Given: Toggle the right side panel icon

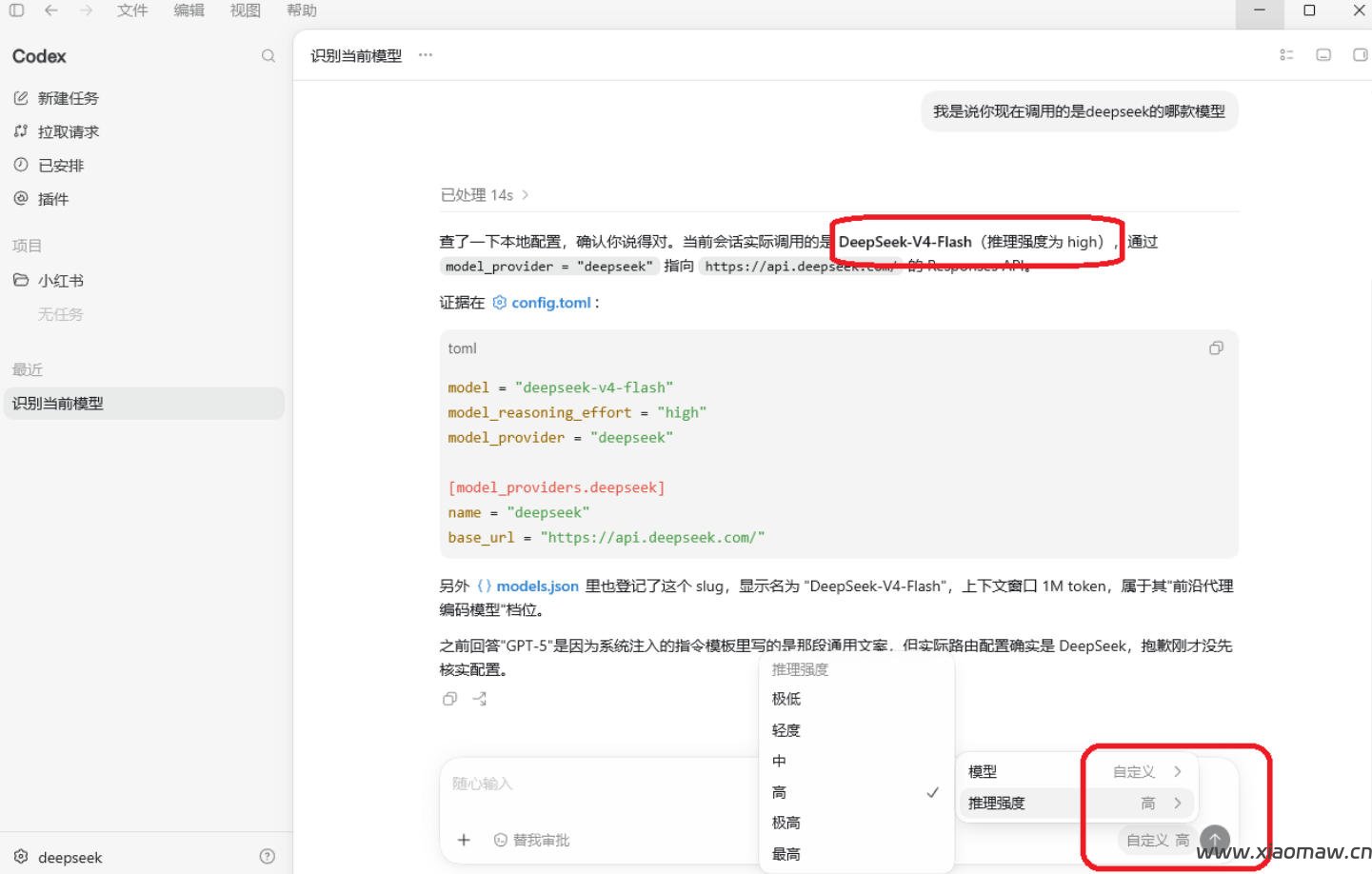Looking at the screenshot, I should click(x=1361, y=55).
